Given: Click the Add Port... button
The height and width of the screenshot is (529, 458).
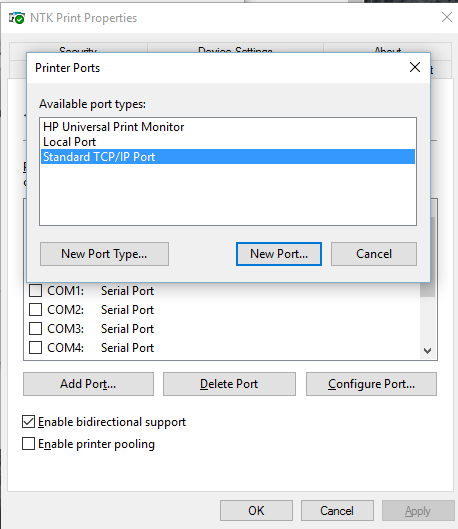Looking at the screenshot, I should [88, 384].
